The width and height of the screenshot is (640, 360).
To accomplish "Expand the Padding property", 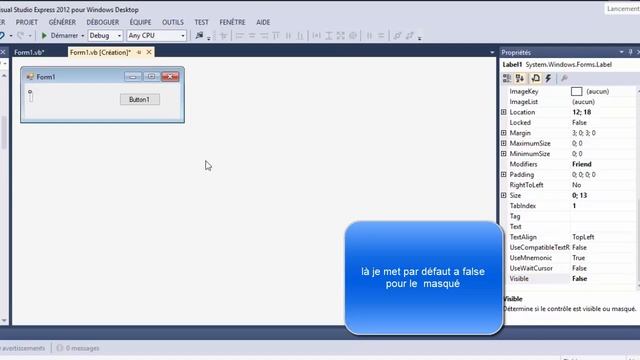I will tap(504, 174).
